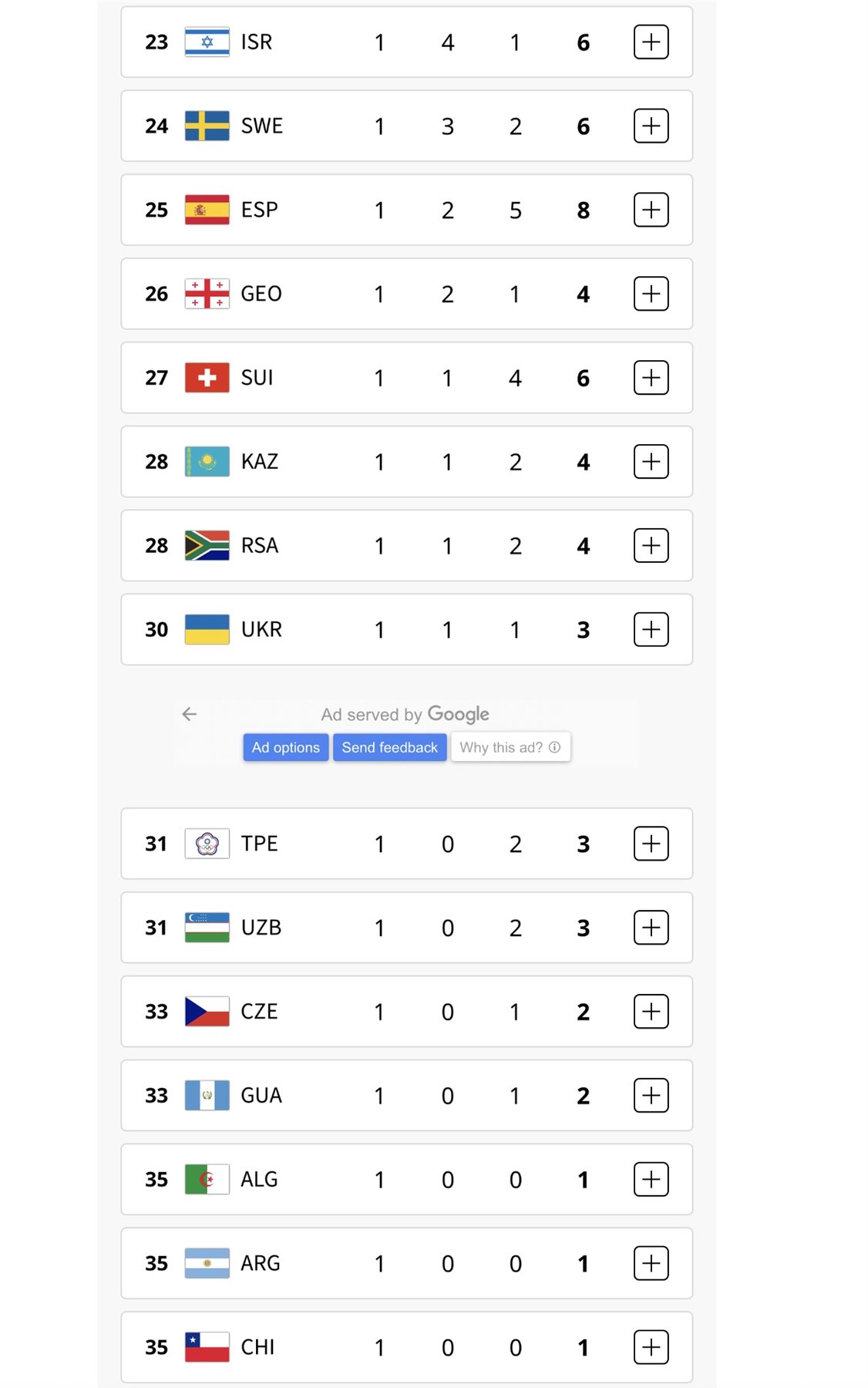
Task: Click the Kazakhstan flag icon
Action: tap(207, 462)
